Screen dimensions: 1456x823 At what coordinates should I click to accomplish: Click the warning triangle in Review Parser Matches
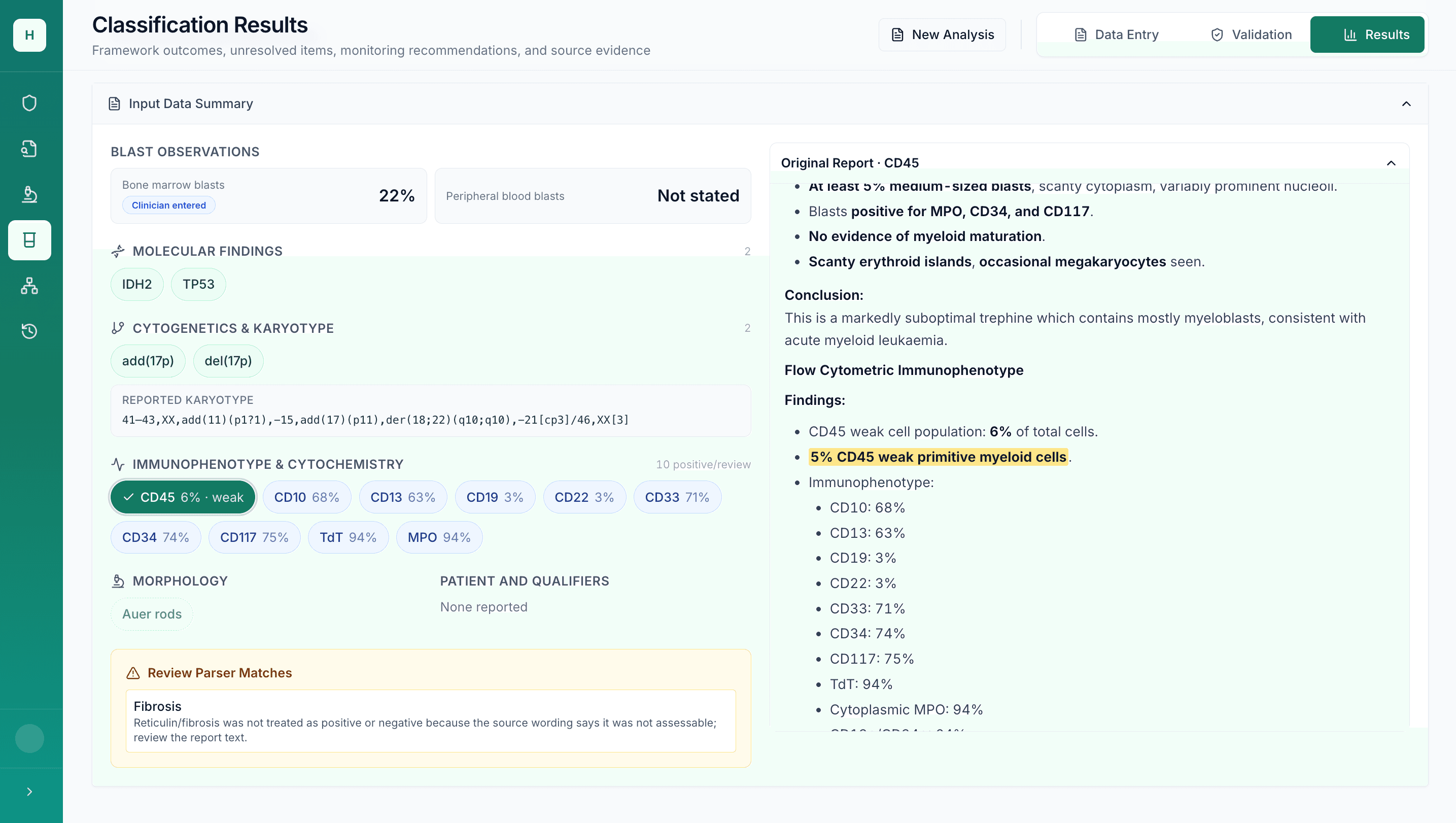pos(133,673)
